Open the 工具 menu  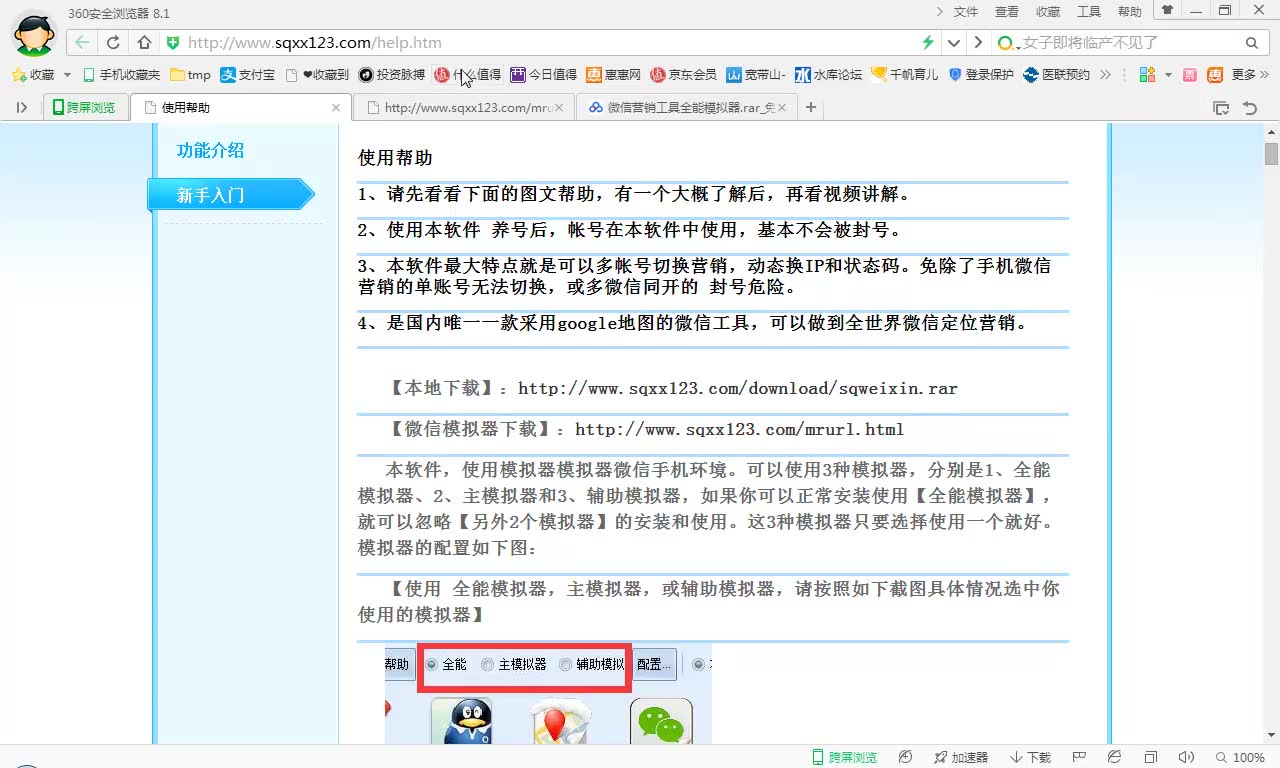pos(1089,12)
